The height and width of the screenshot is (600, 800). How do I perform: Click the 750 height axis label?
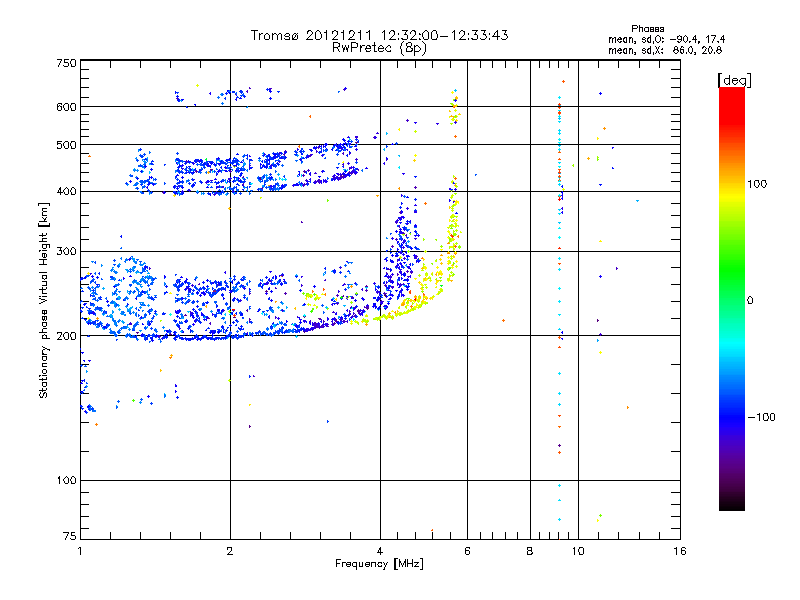coord(66,63)
